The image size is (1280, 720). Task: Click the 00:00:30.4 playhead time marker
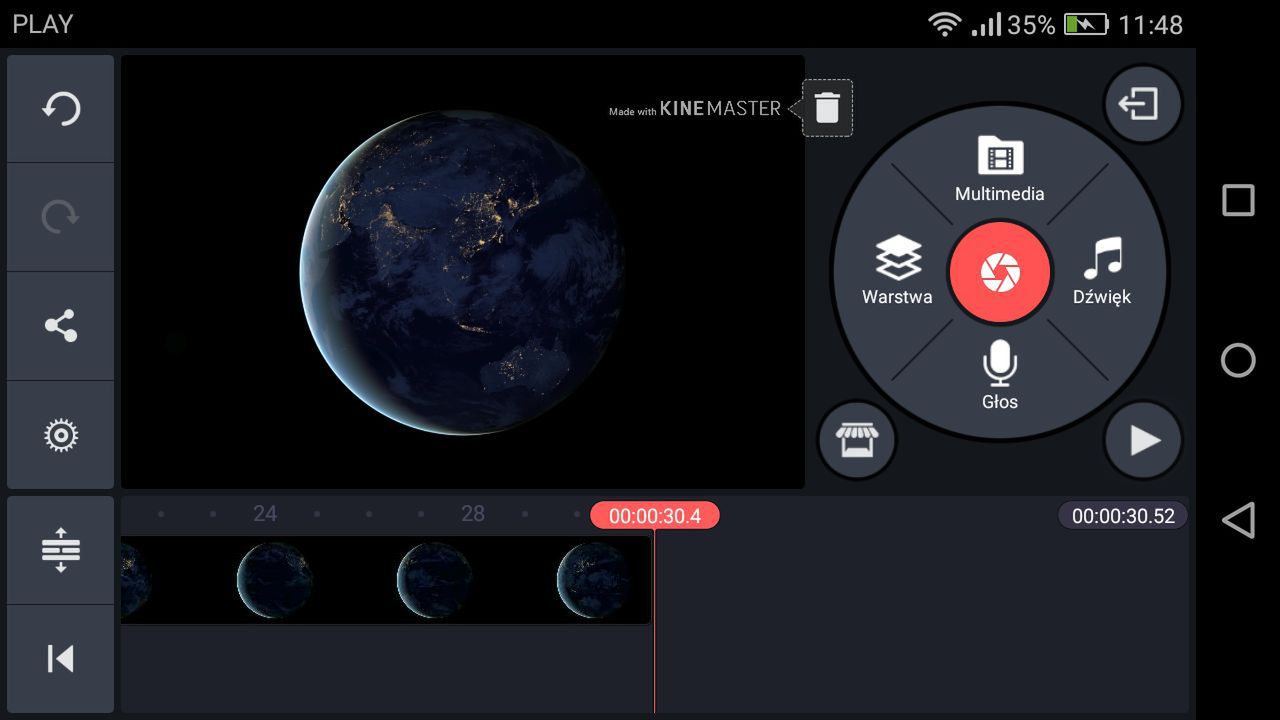tap(655, 516)
